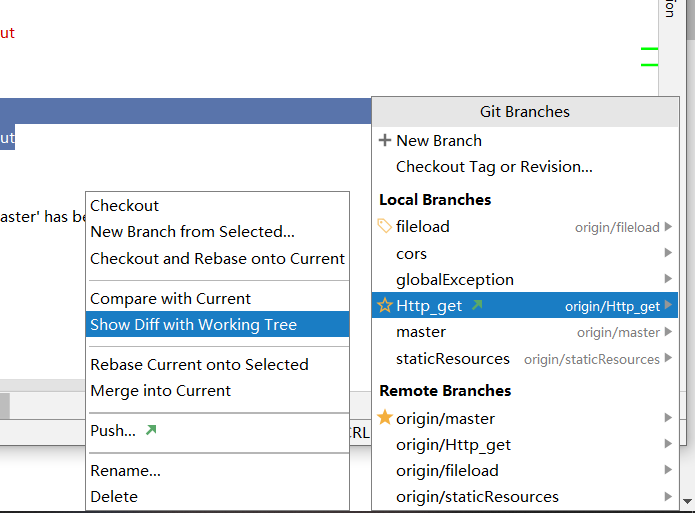Click the upper green marker in editor stripe
This screenshot has height=513, width=695.
tap(649, 48)
